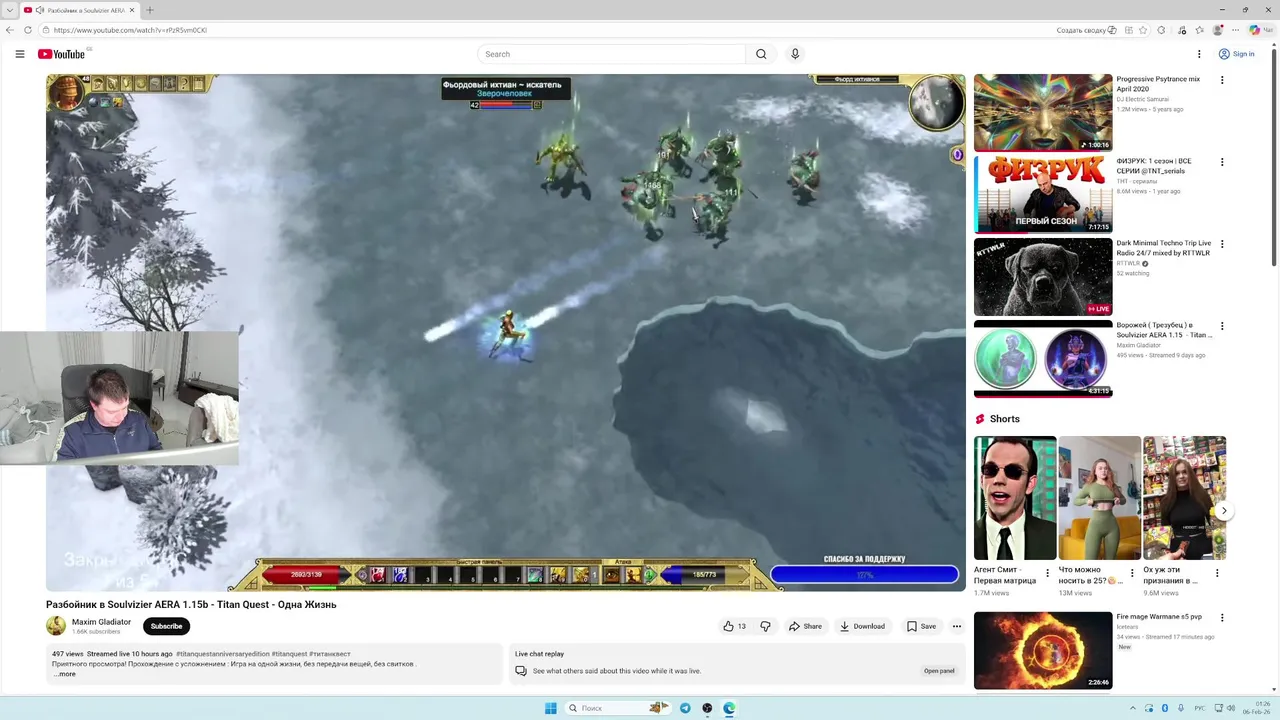Click Создать сводку in address bar

[x=1087, y=30]
